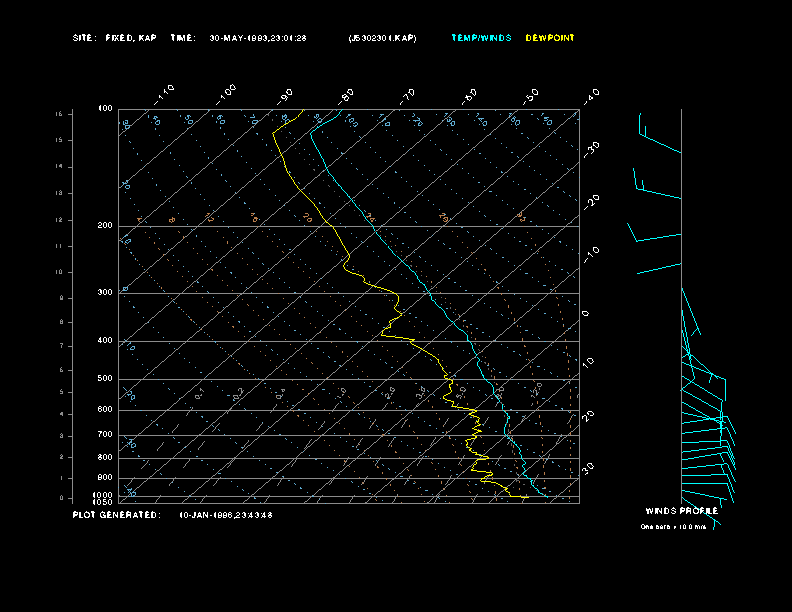The width and height of the screenshot is (792, 612).
Task: Click the file name J5302301.KAP text
Action: [382, 38]
